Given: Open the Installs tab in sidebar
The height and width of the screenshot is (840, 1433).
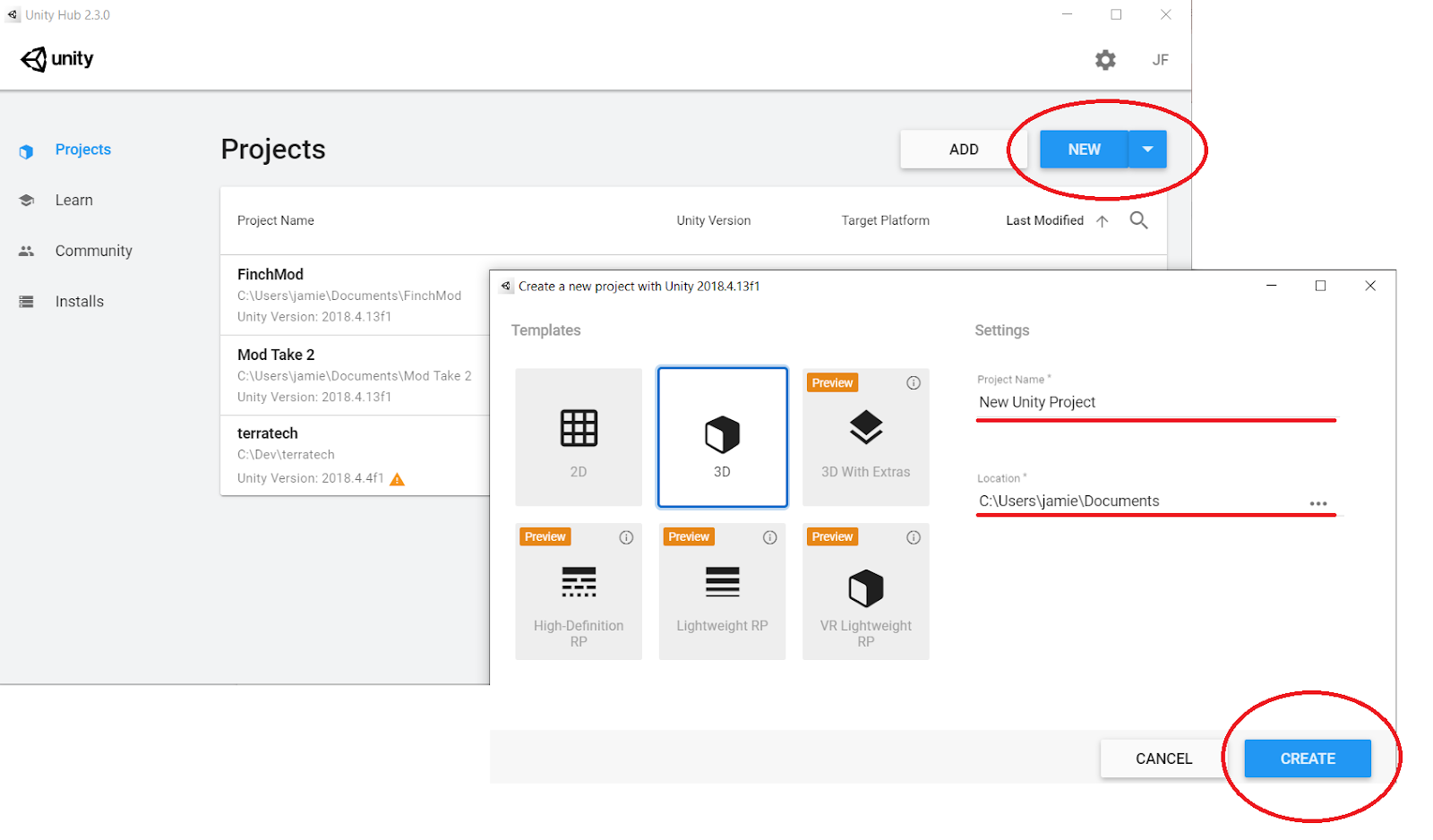Looking at the screenshot, I should tap(80, 302).
